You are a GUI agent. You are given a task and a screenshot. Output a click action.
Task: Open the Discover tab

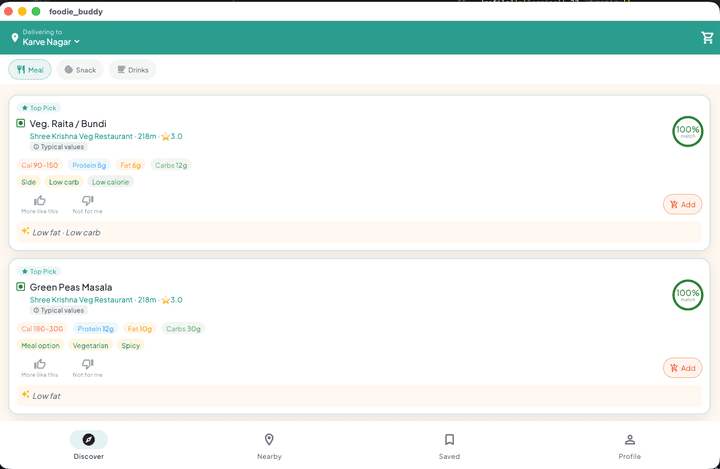[89, 445]
